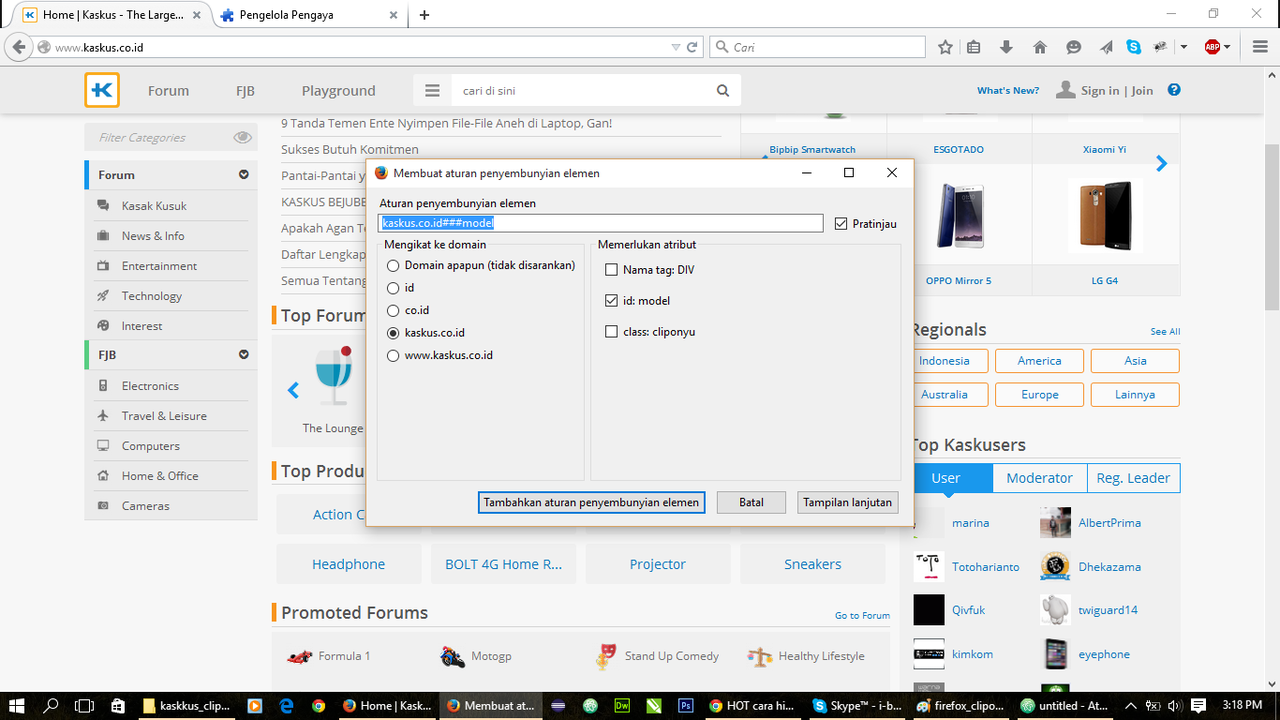Show previous forum with left blue arrow
This screenshot has height=720, width=1280.
coord(293,390)
